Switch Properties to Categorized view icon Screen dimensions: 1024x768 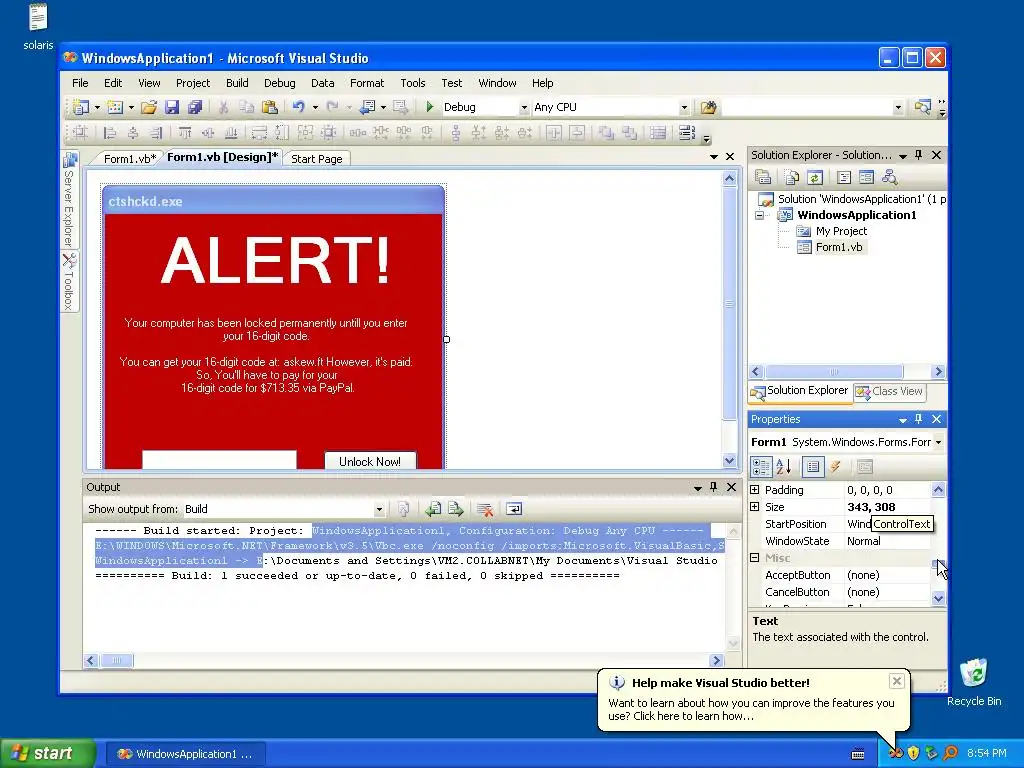[761, 466]
